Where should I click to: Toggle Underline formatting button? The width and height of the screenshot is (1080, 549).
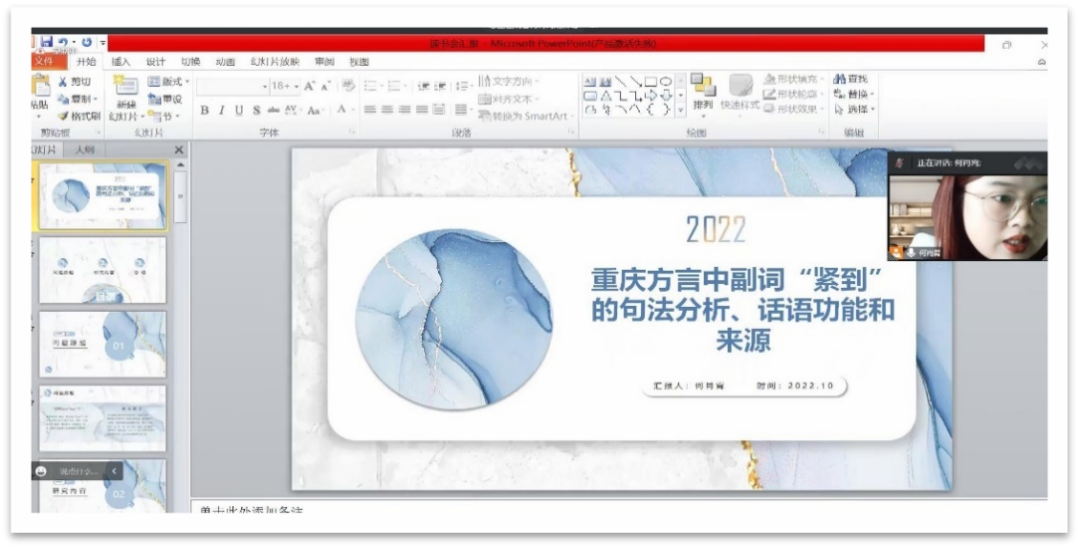click(x=239, y=110)
